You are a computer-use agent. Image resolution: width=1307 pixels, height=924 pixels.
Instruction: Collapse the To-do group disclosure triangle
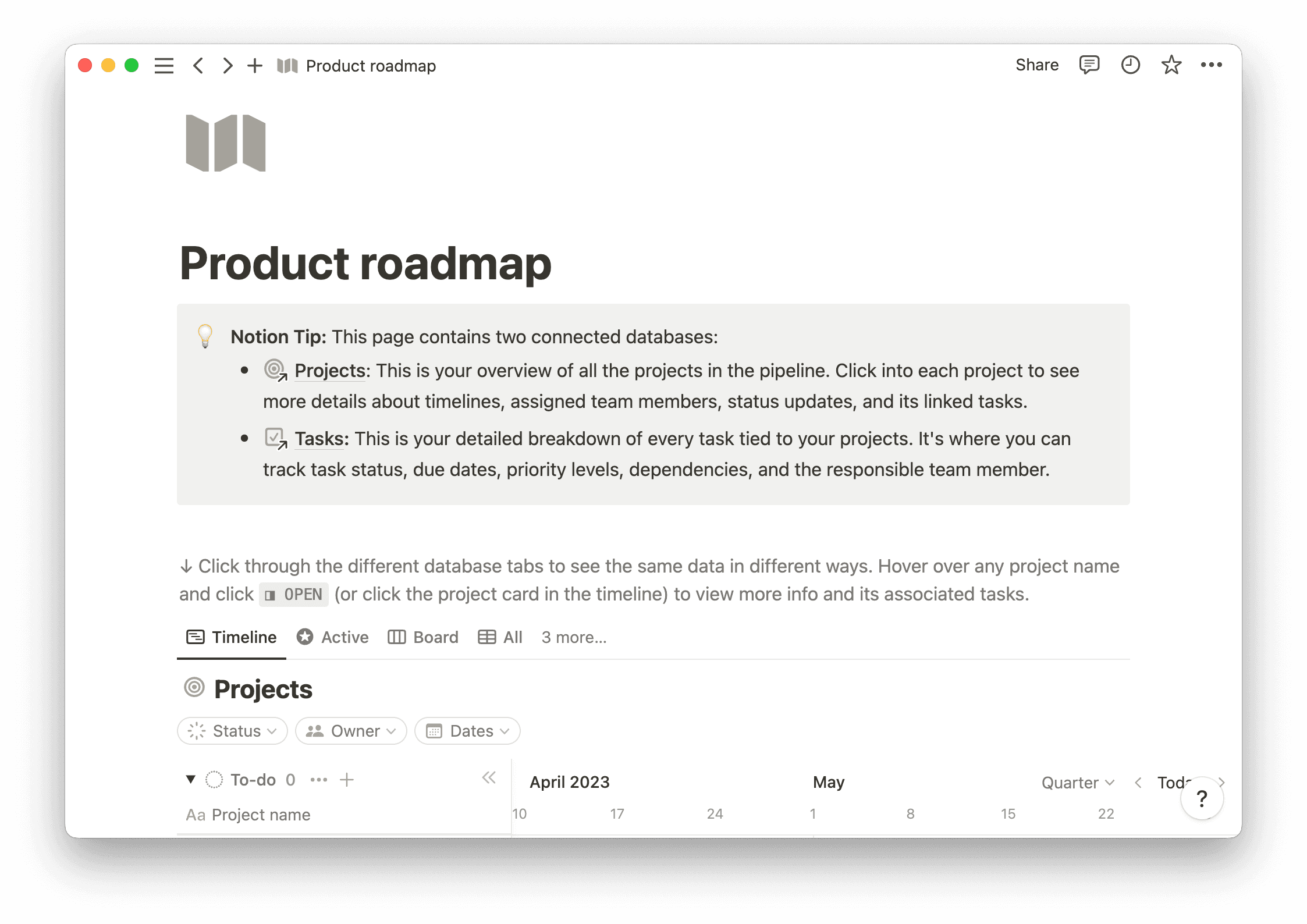[x=190, y=780]
